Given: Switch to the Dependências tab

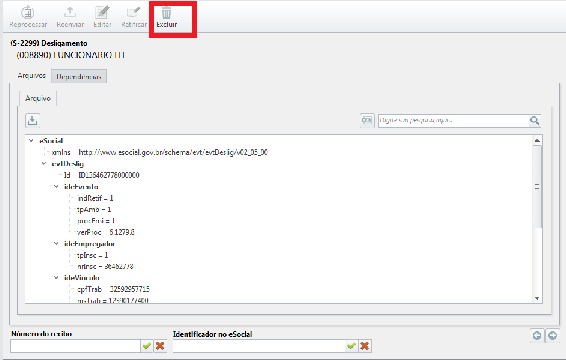Looking at the screenshot, I should pyautogui.click(x=79, y=76).
